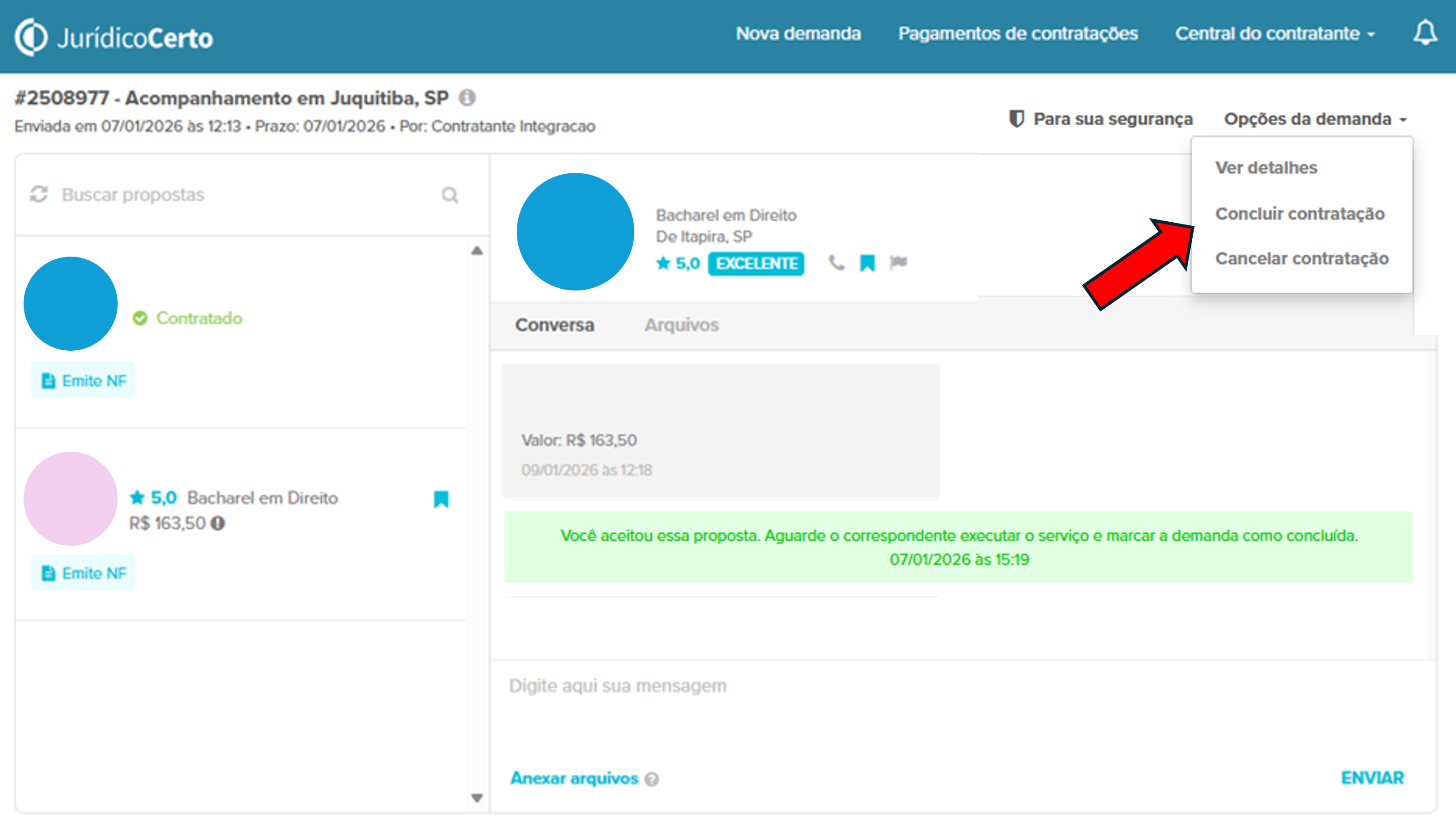Screen dimensions: 1456x825
Task: Click the Anexar arquivos link
Action: (x=574, y=778)
